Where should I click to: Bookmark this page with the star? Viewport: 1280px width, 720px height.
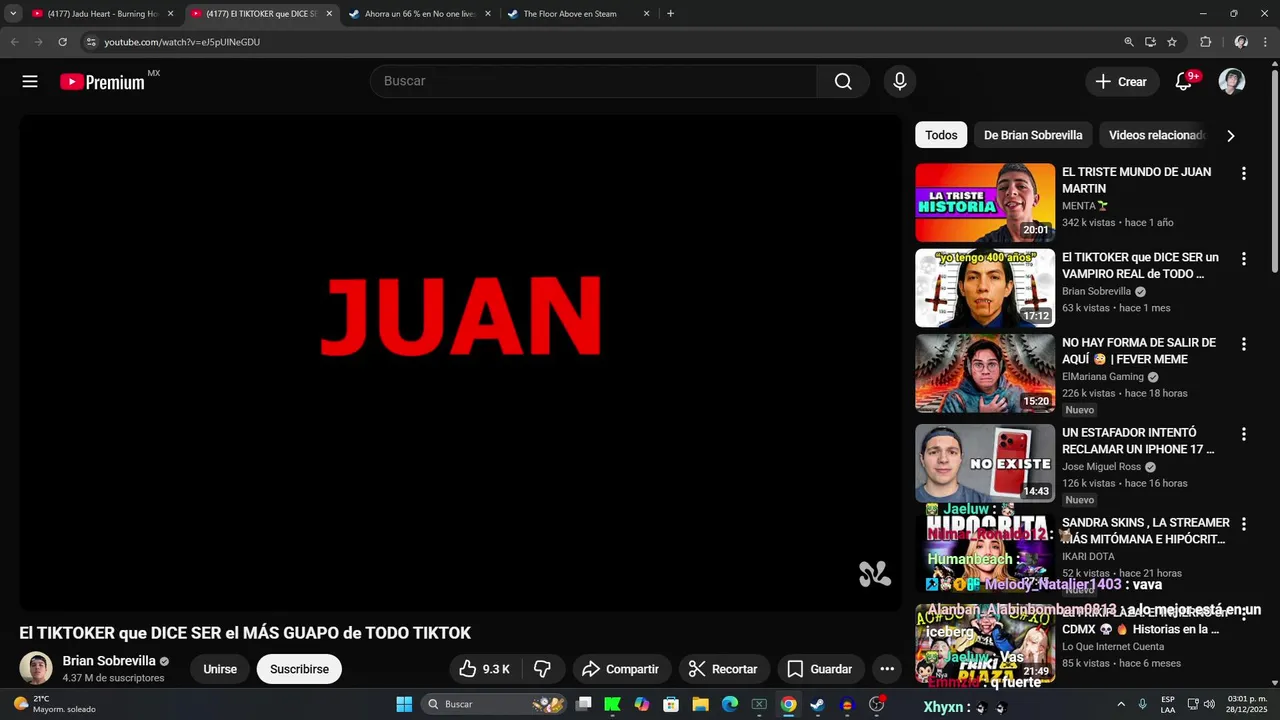1172,42
